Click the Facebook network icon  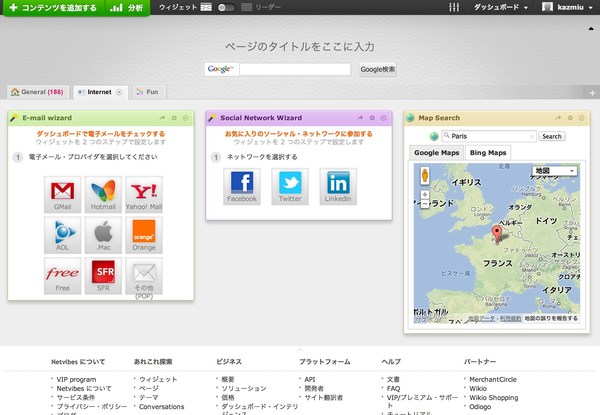[x=242, y=185]
